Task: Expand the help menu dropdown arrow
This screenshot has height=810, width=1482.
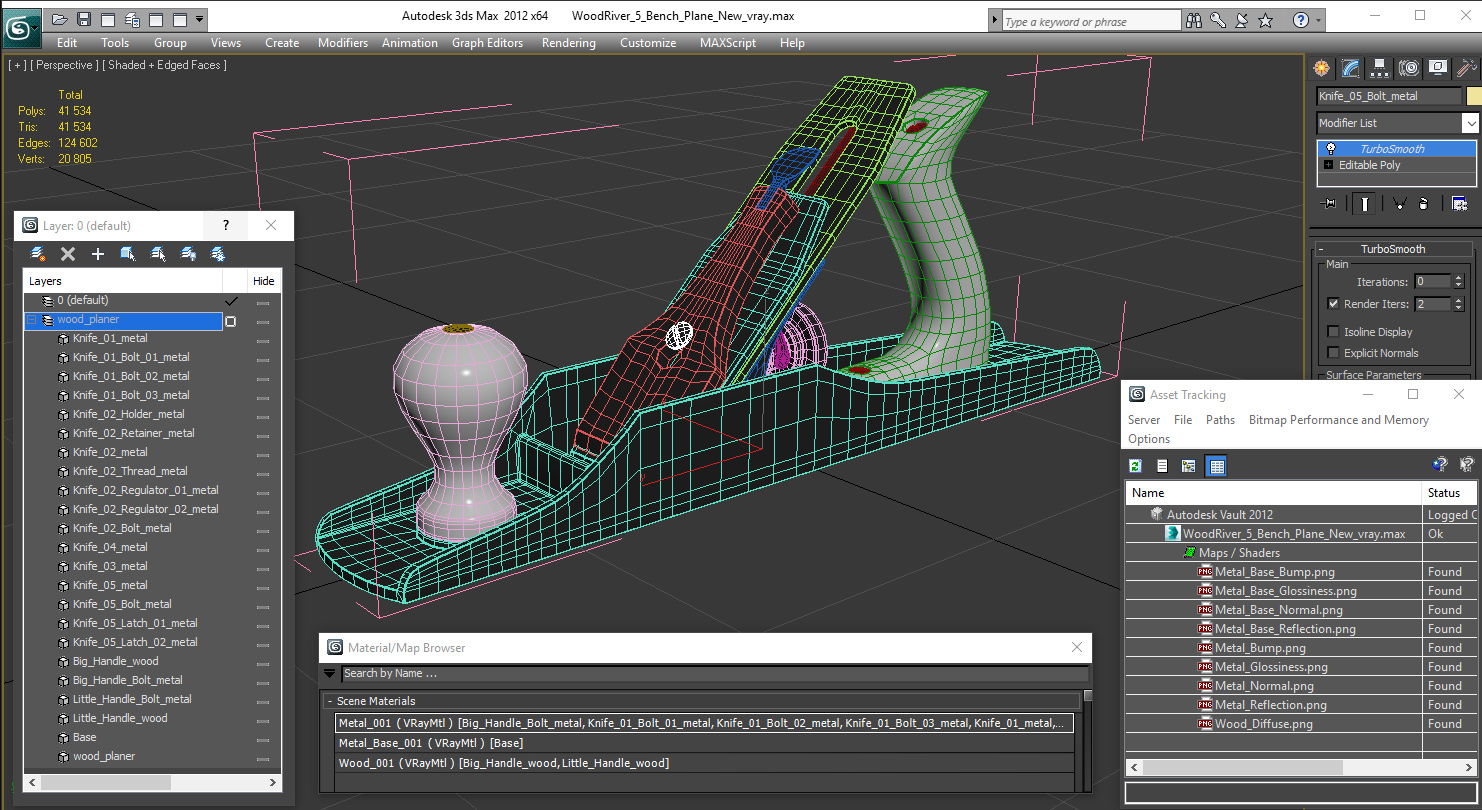Action: (x=1317, y=20)
